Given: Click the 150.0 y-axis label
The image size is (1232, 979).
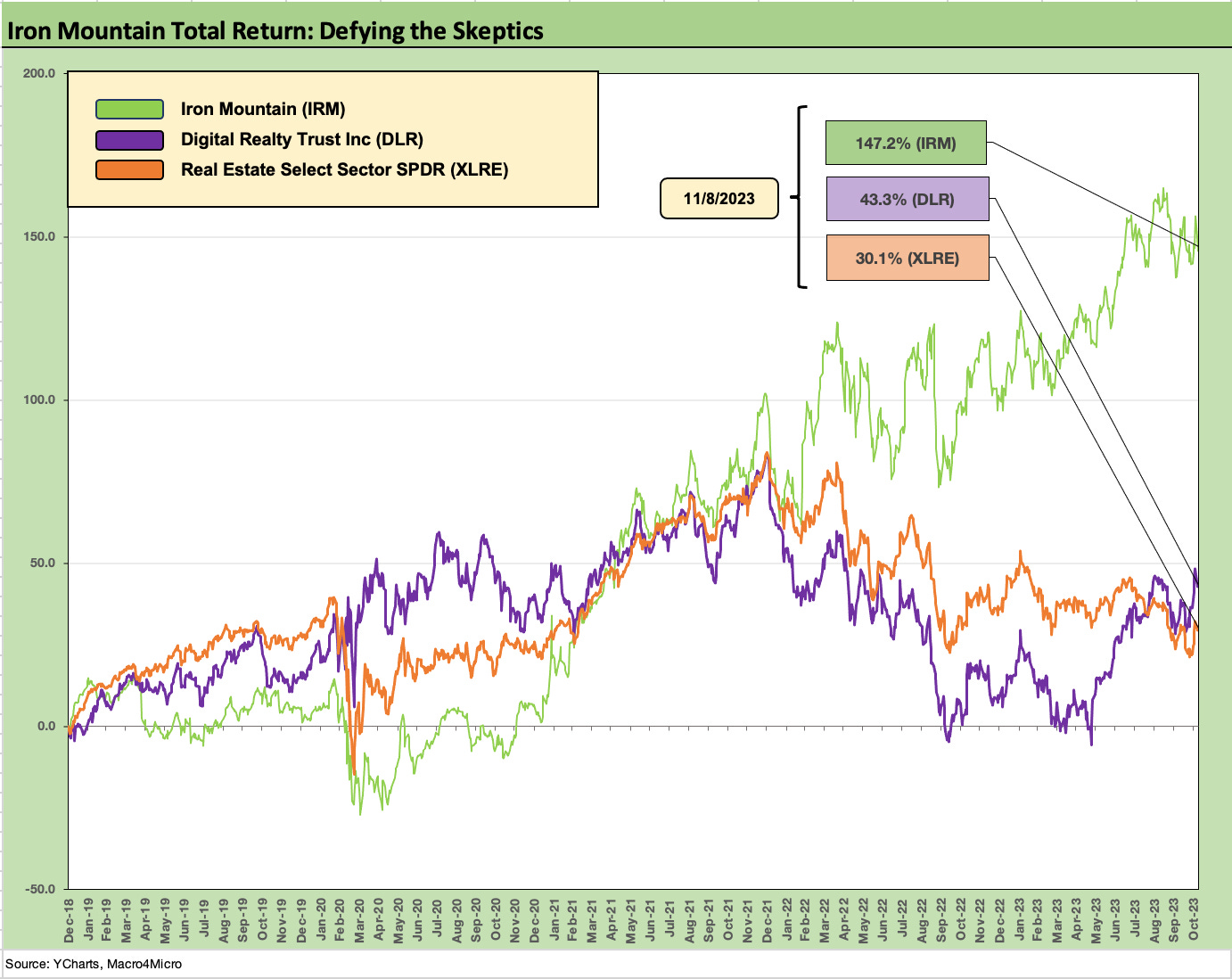Looking at the screenshot, I should tap(39, 236).
